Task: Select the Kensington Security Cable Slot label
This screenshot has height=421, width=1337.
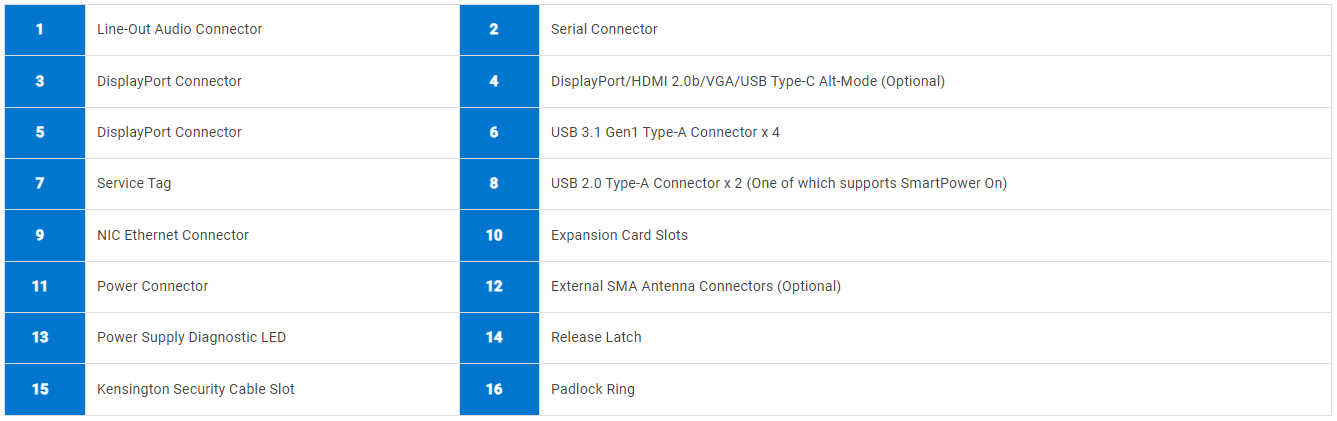Action: tap(196, 390)
